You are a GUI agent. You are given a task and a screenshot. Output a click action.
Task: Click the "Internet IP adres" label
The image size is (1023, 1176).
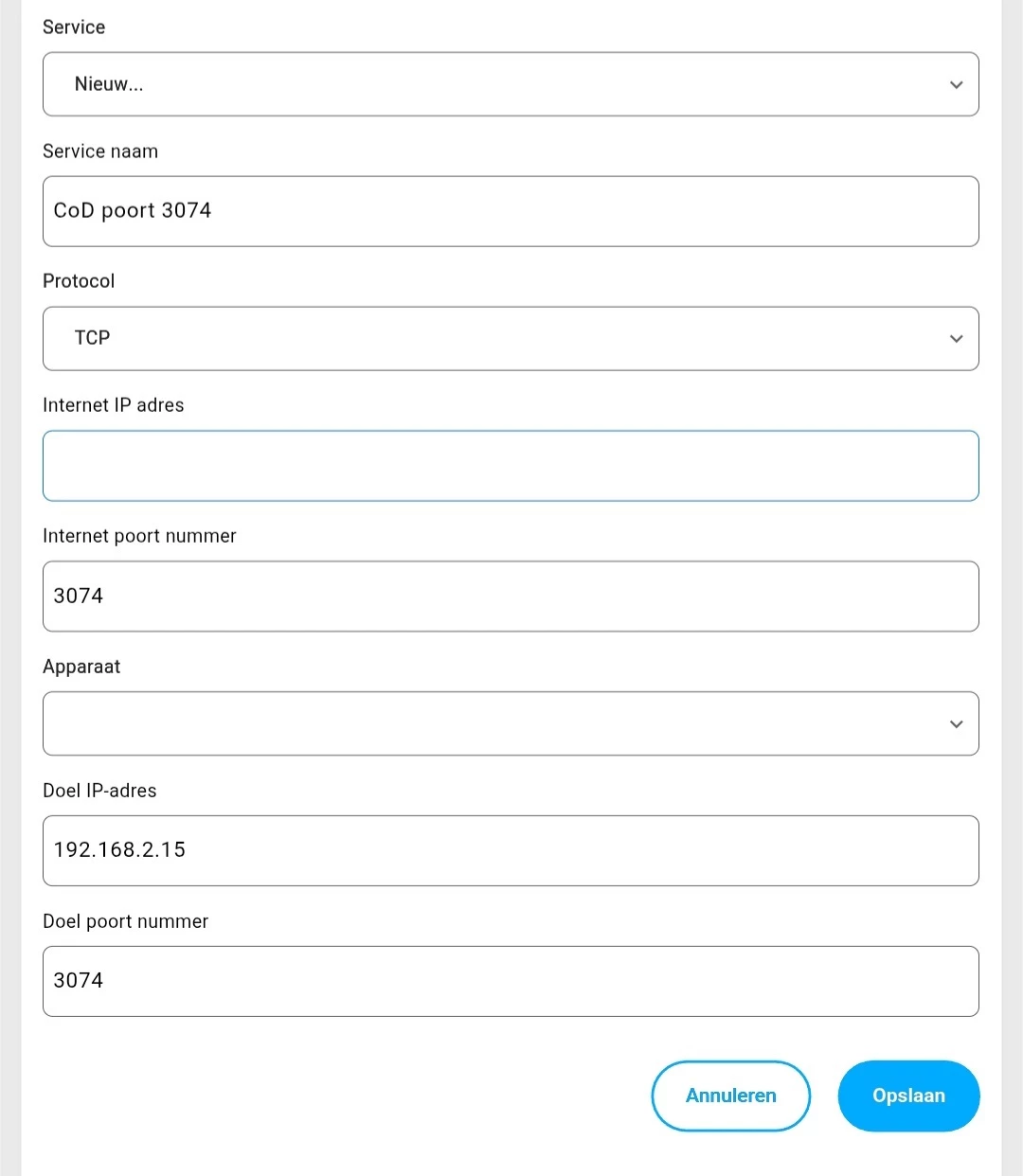[114, 405]
